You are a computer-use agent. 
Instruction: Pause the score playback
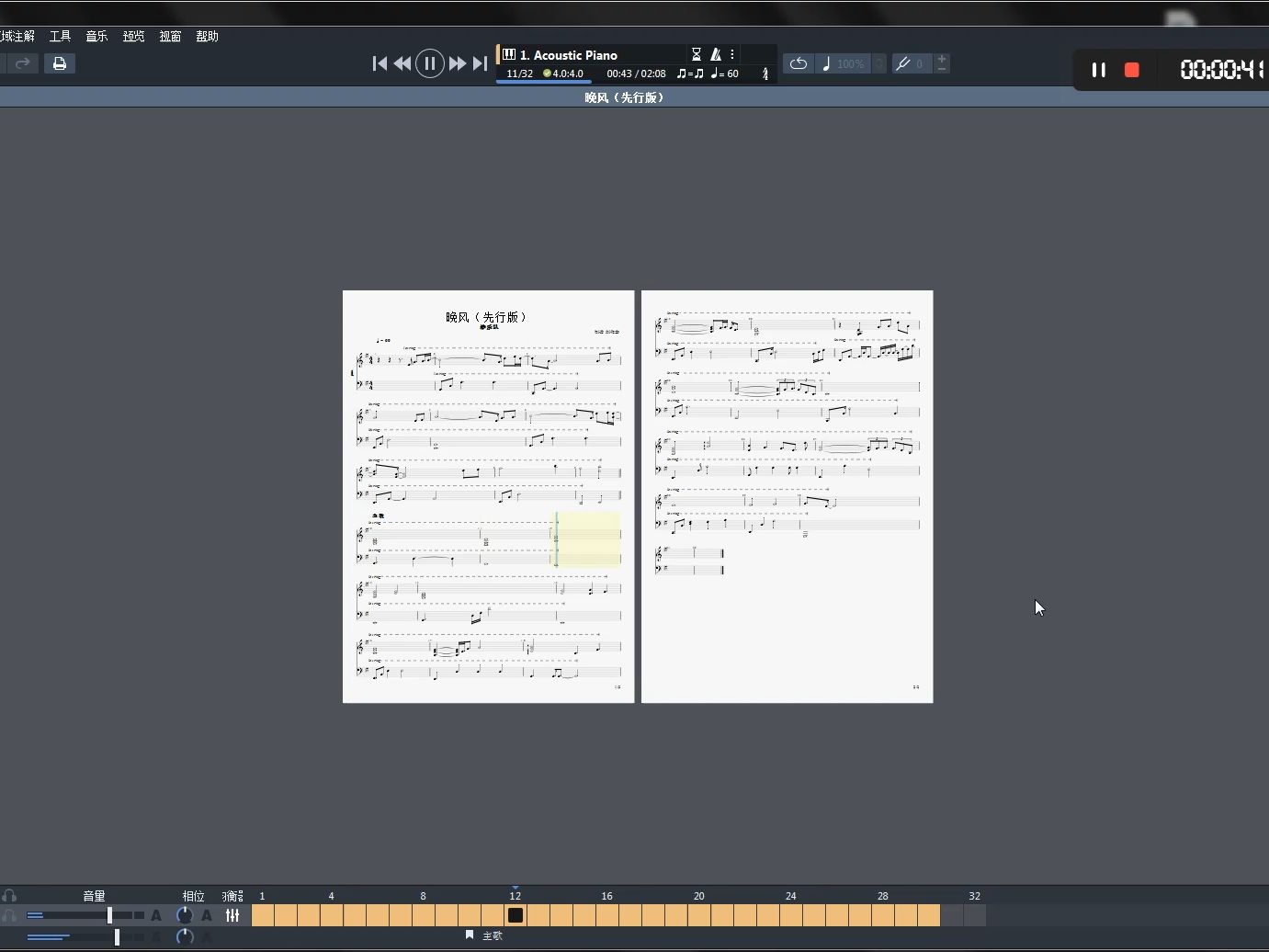point(429,63)
